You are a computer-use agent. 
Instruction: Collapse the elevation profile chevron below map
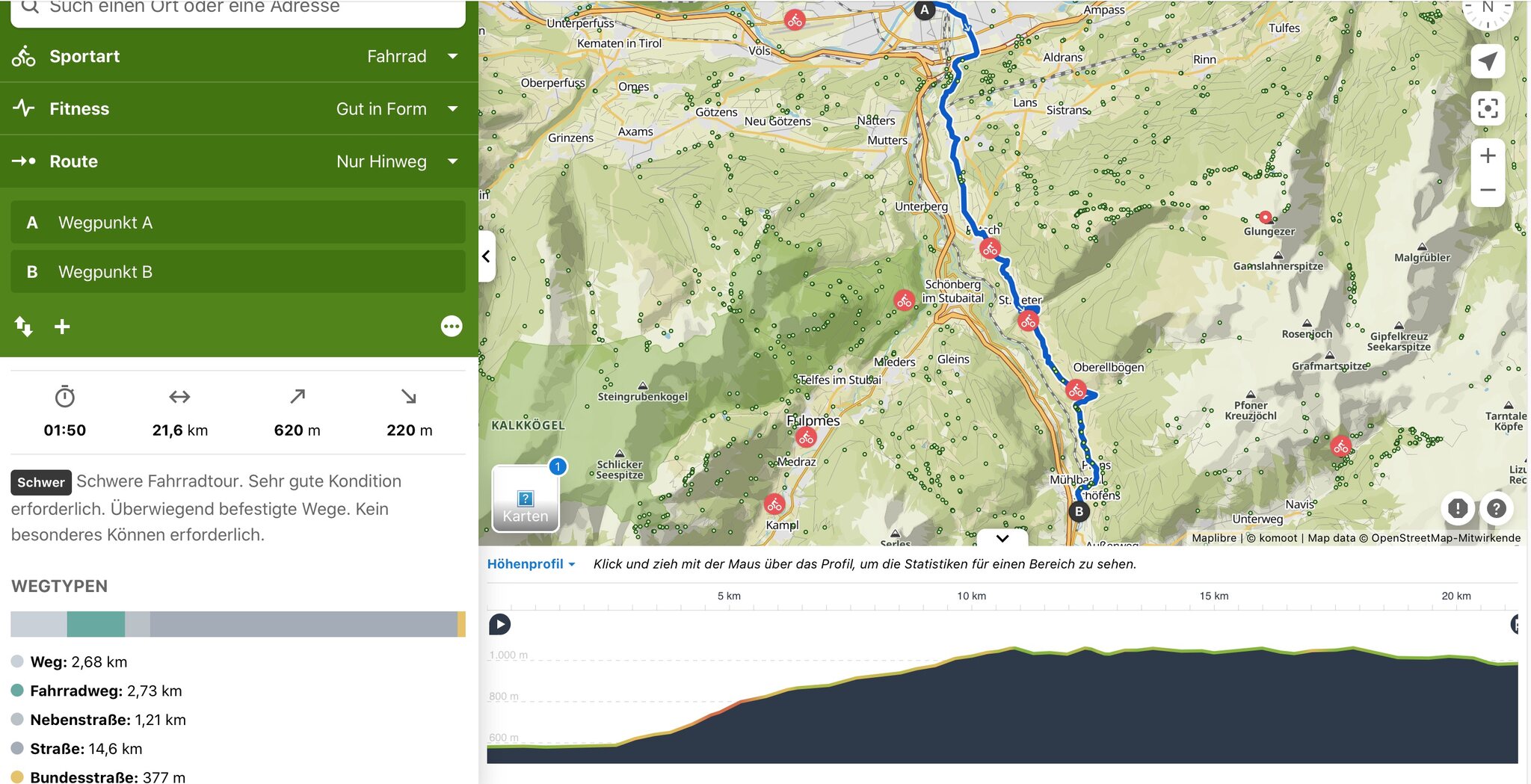1002,538
